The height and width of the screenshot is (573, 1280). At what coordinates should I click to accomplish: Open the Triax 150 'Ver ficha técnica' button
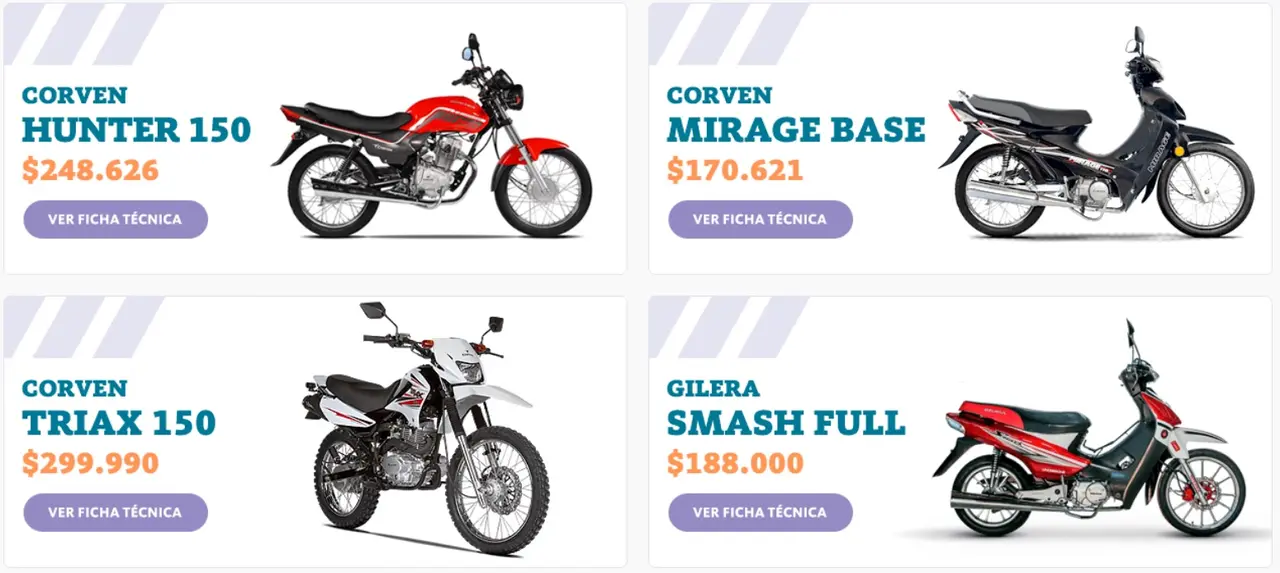click(x=116, y=512)
